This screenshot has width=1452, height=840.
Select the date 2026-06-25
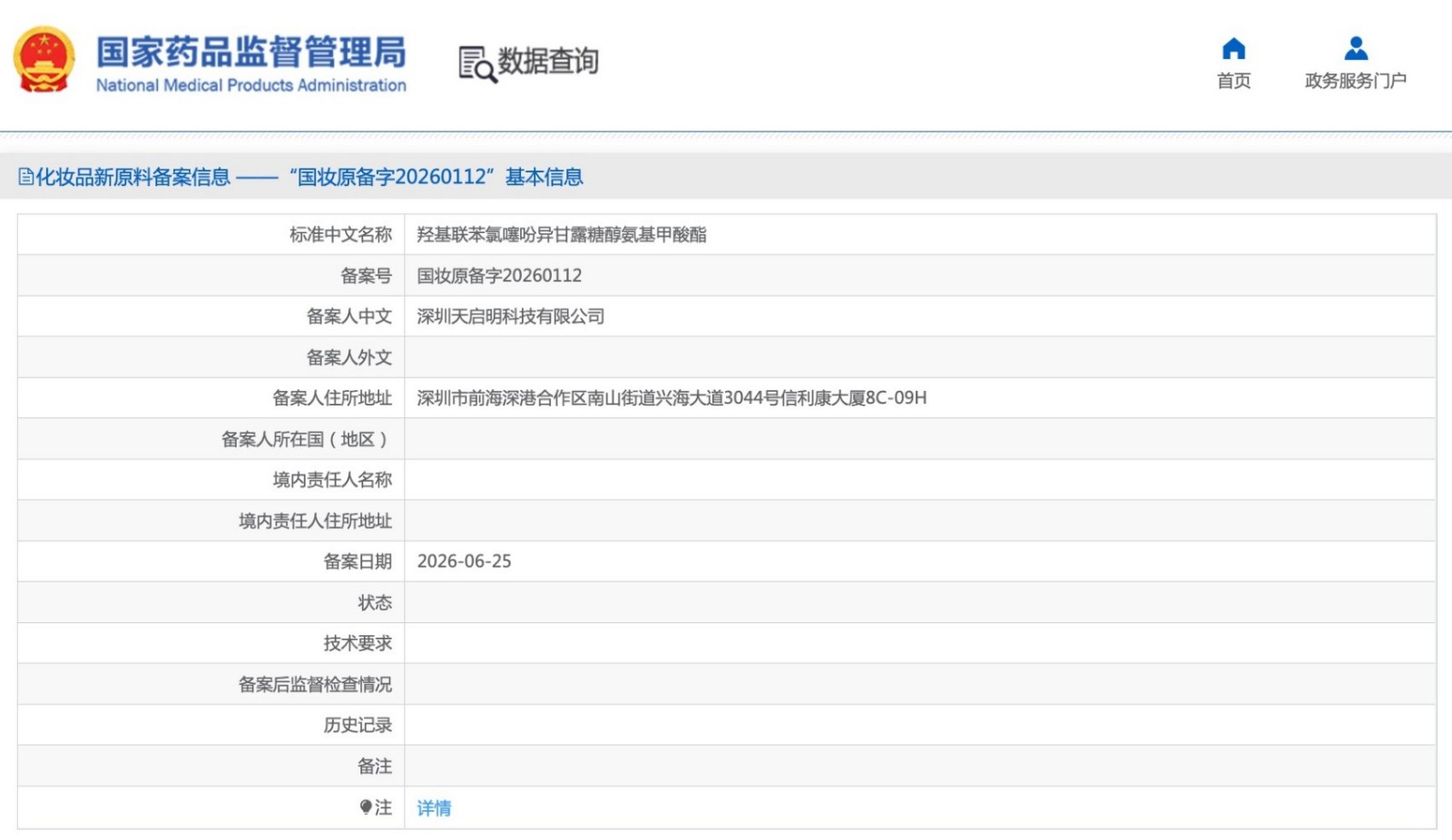[464, 562]
